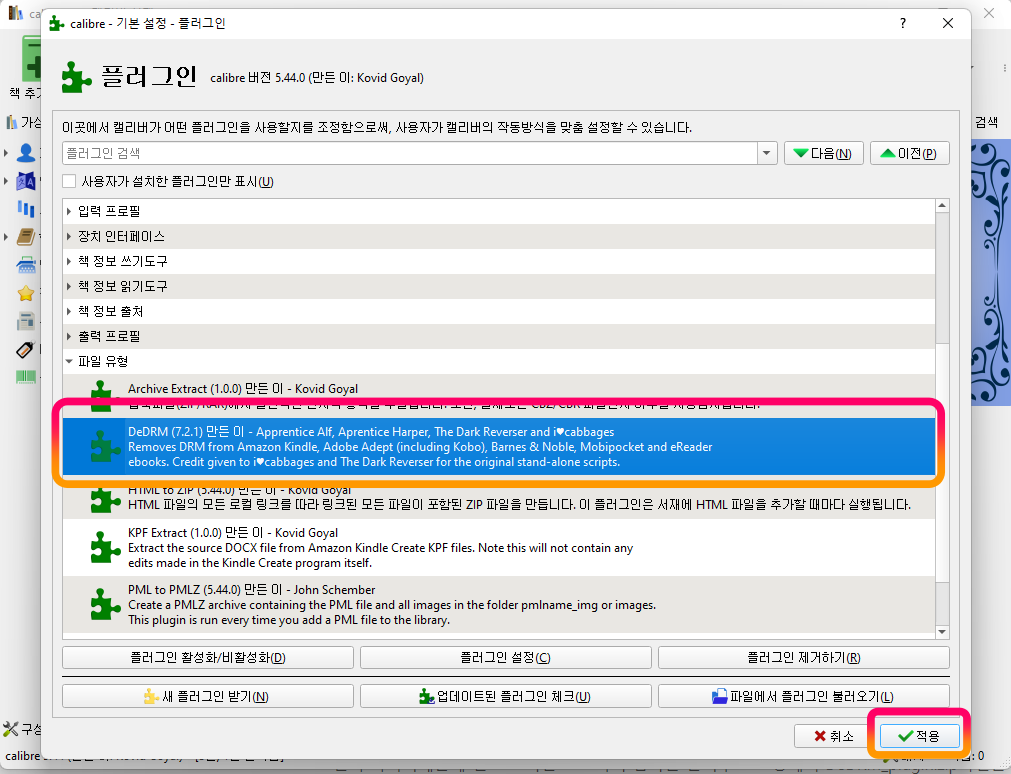Collapse the 파일 유형 category
Screen dimensions: 1011x774
click(69, 361)
